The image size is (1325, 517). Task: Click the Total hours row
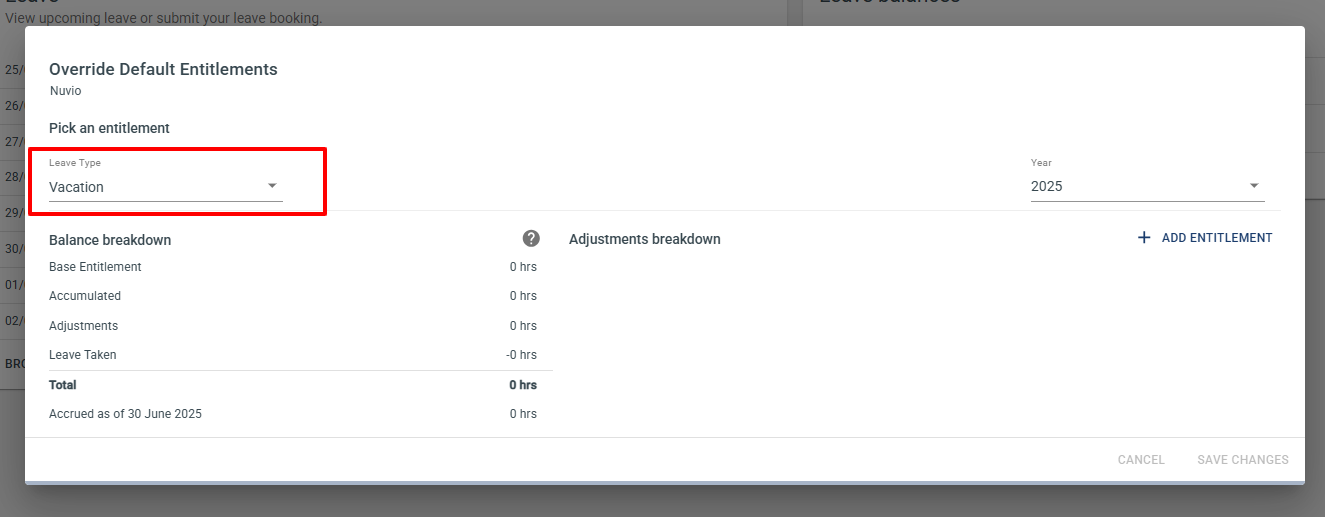(x=293, y=385)
